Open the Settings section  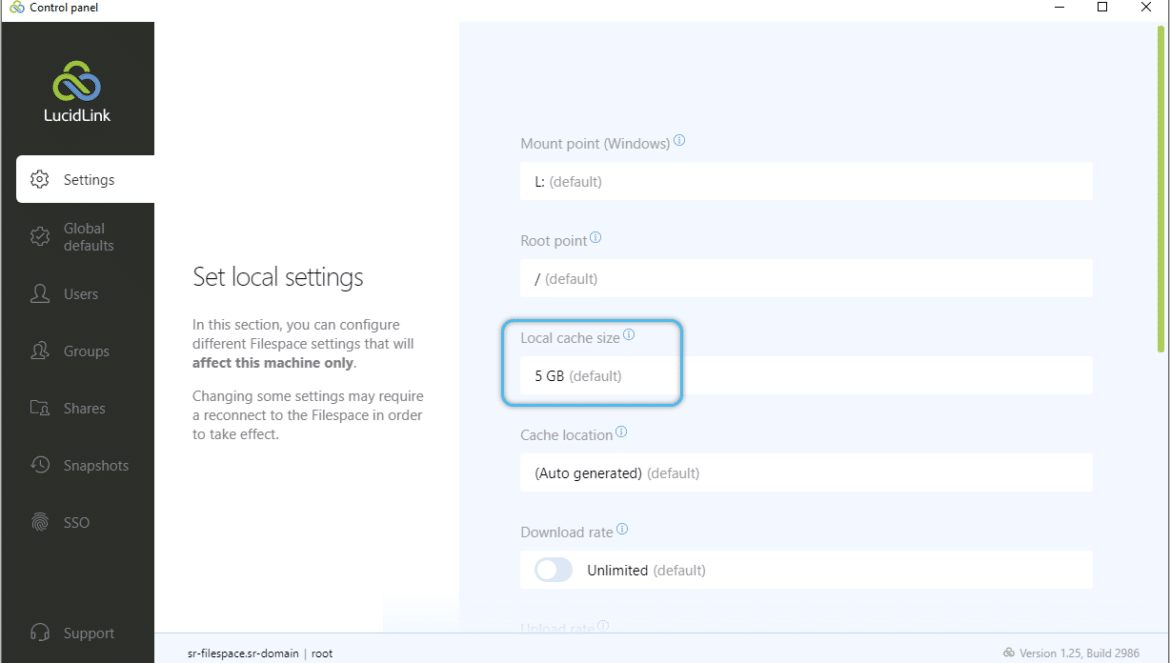(85, 179)
